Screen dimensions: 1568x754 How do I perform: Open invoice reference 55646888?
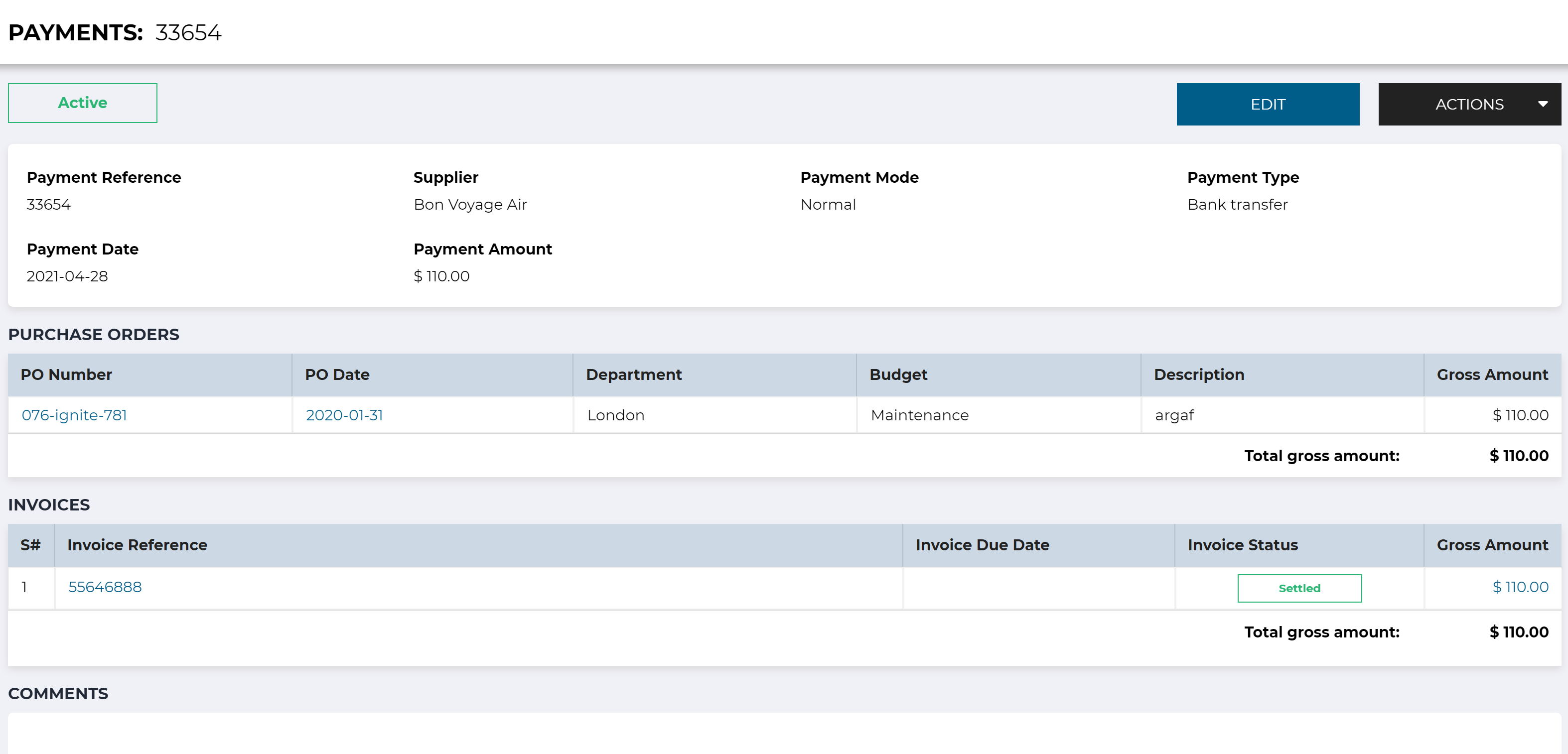tap(105, 587)
